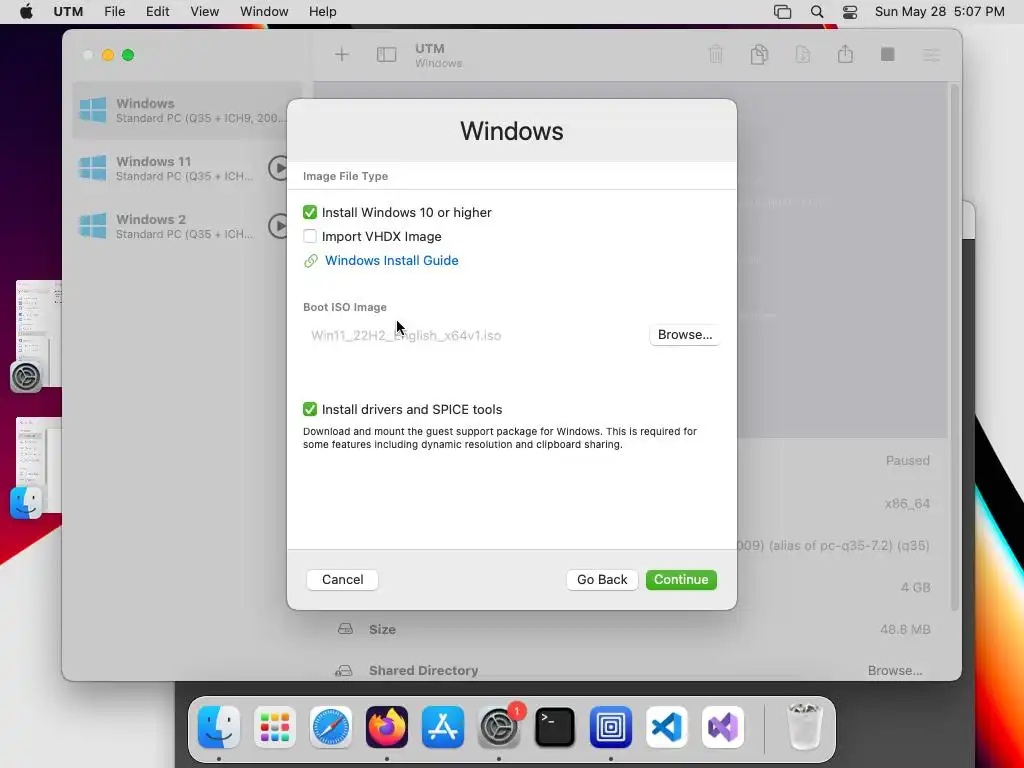Click the move document icon in toolbar

click(803, 55)
